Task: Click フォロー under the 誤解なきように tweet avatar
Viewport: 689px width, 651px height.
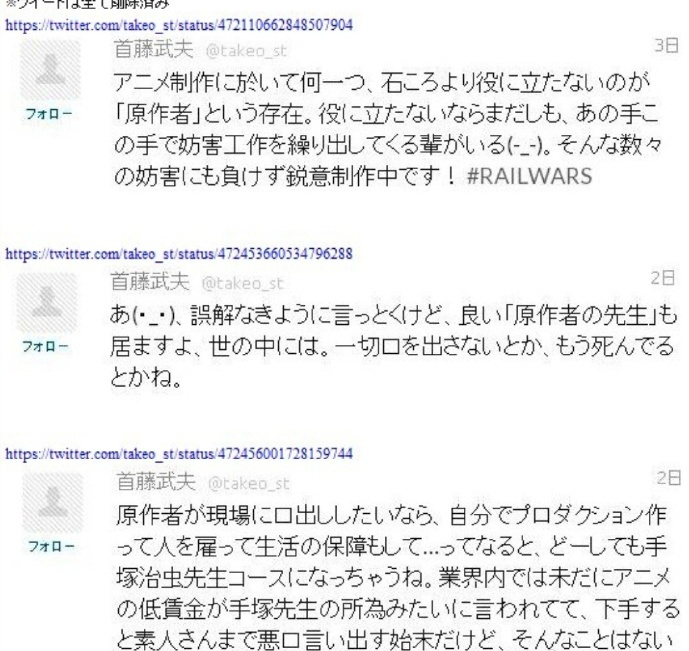Action: 45,347
